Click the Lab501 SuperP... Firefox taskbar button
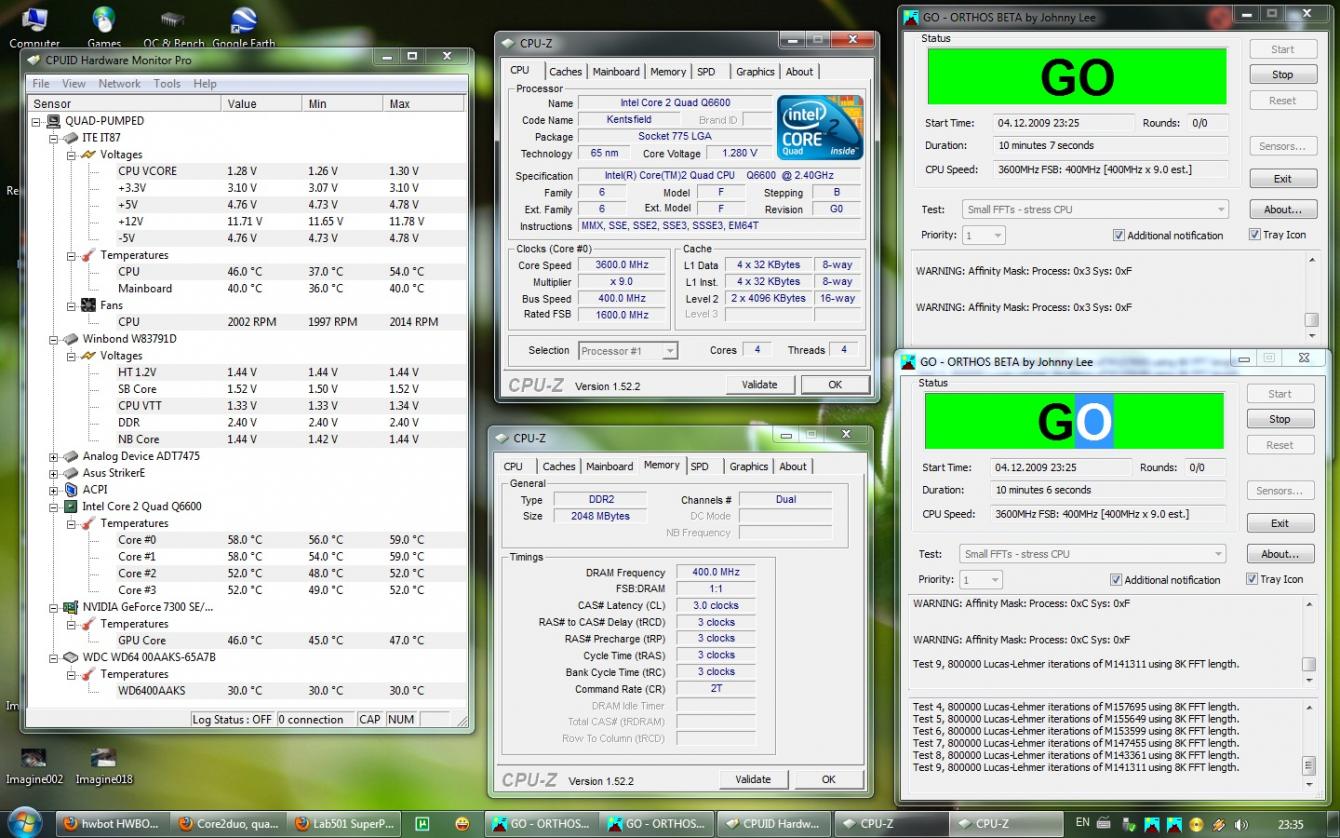The image size is (1340, 838). 345,824
